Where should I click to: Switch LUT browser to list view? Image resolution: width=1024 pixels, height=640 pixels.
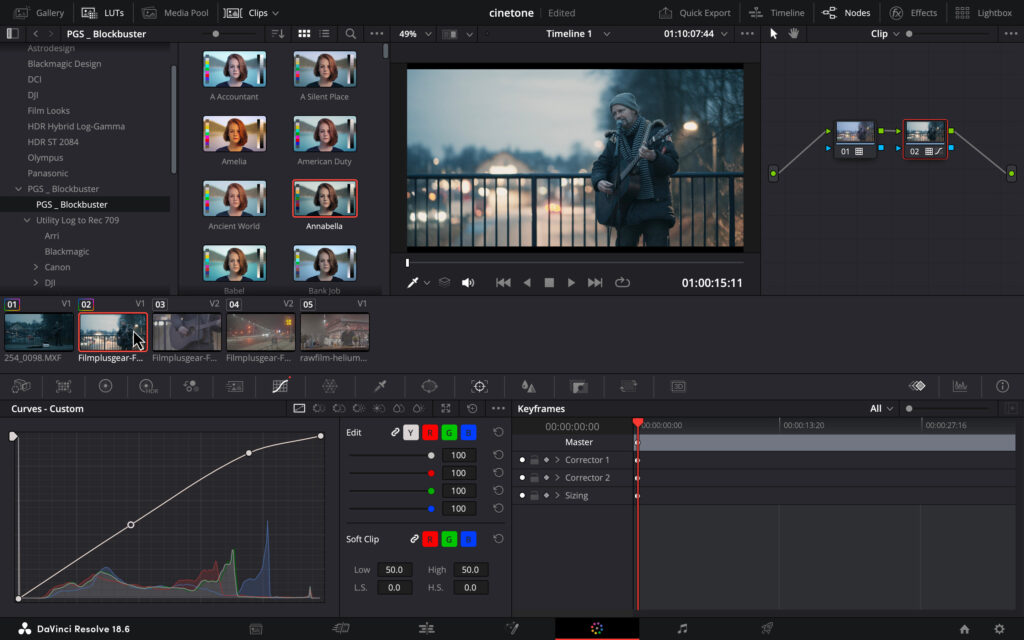(x=324, y=34)
